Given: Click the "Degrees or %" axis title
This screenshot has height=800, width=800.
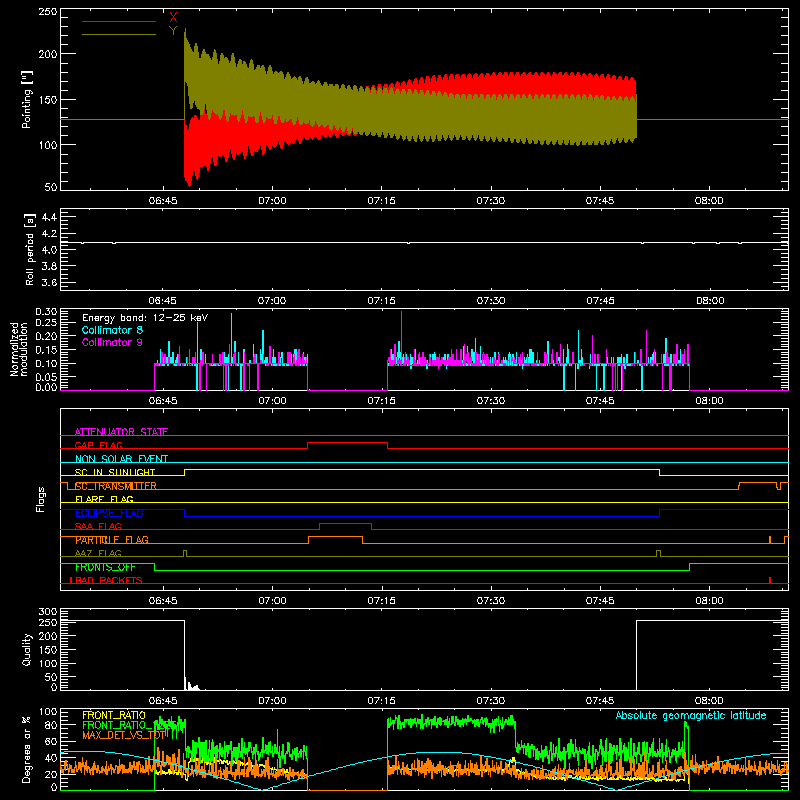Looking at the screenshot, I should pos(27,749).
